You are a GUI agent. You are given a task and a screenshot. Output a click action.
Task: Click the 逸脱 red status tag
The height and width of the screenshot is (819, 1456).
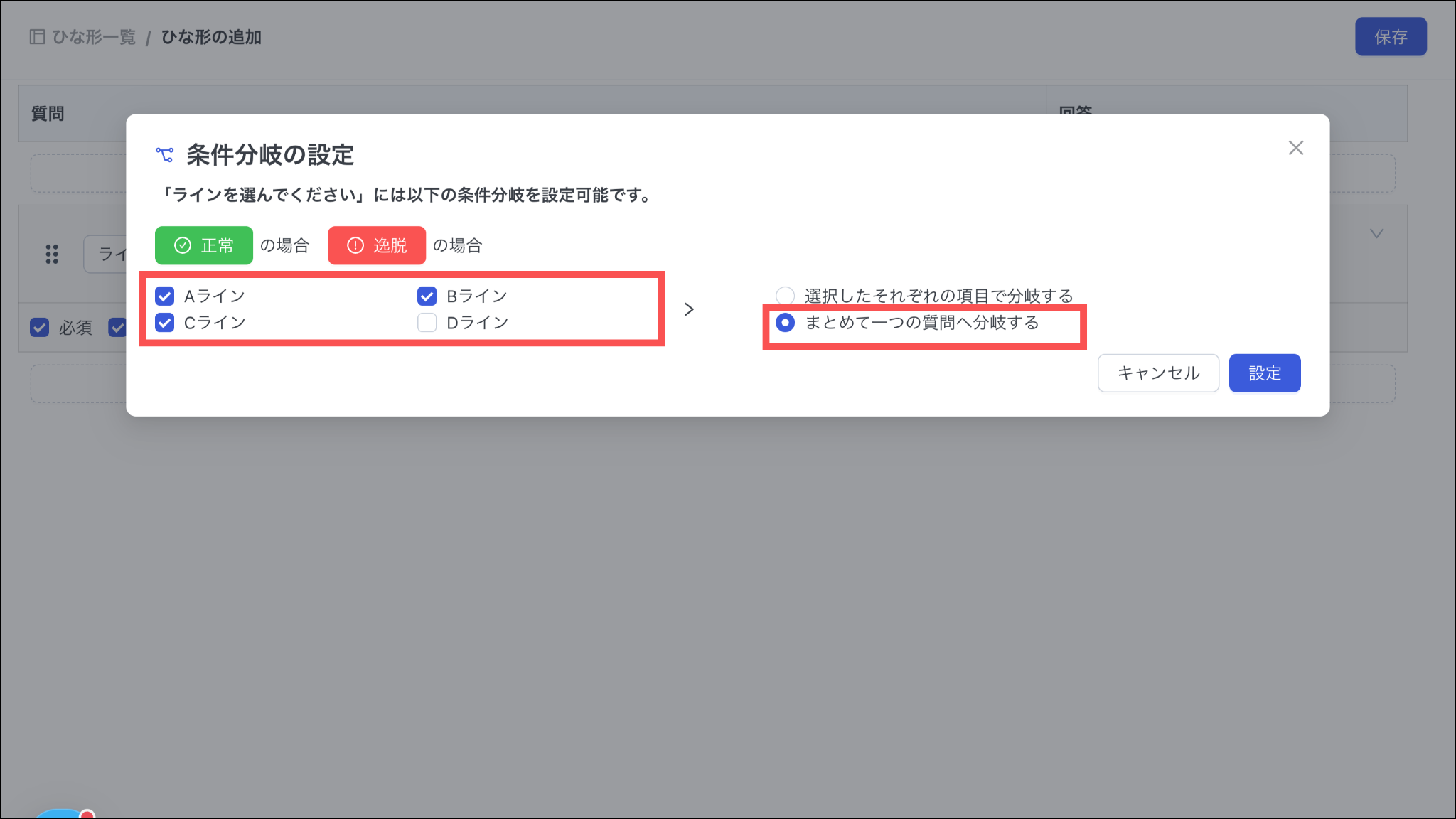click(376, 245)
